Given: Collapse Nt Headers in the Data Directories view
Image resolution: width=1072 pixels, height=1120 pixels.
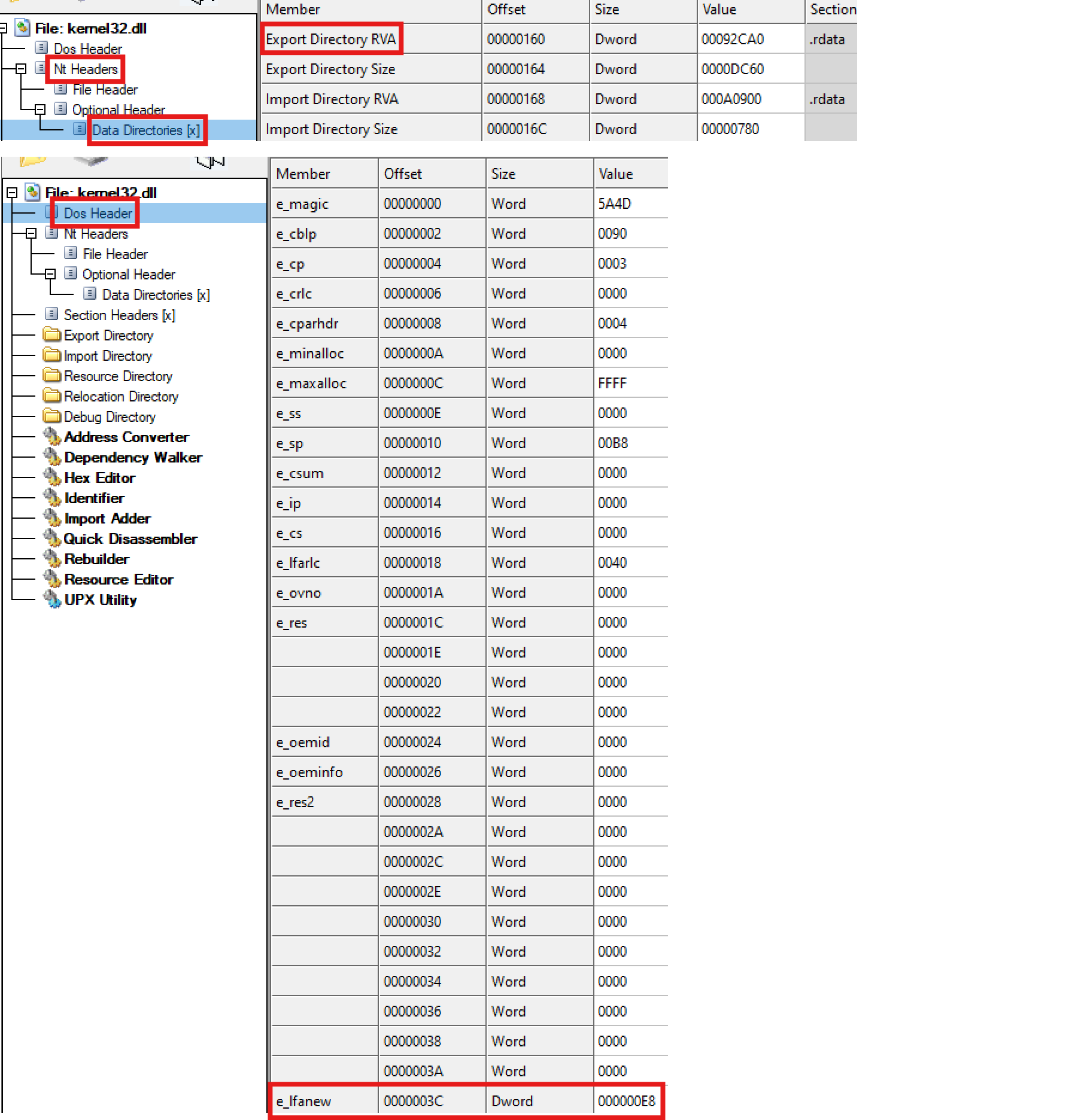Looking at the screenshot, I should [21, 69].
